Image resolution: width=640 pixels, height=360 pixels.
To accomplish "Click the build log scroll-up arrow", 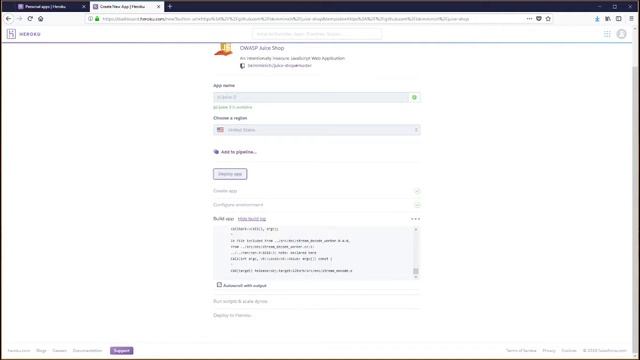I will click(x=416, y=229).
